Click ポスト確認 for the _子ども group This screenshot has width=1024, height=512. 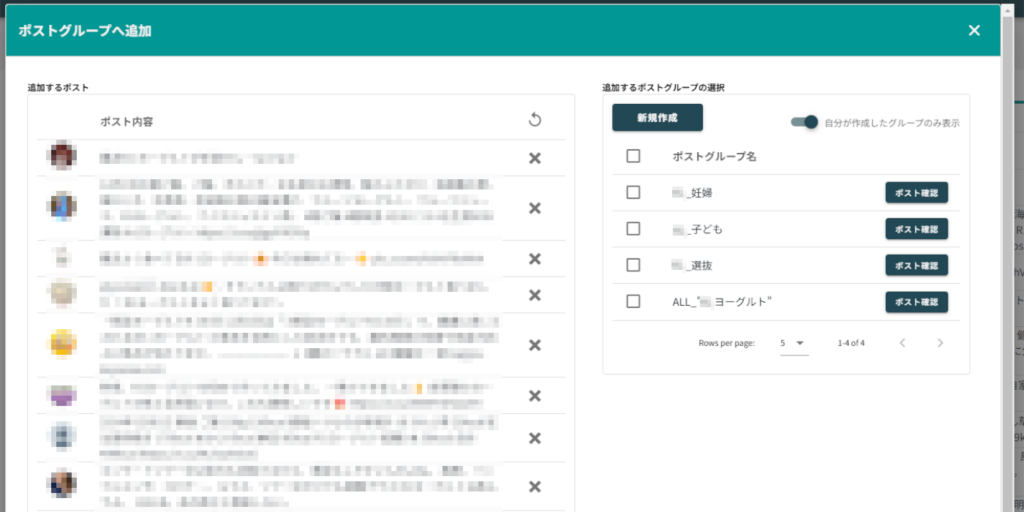[x=917, y=229]
